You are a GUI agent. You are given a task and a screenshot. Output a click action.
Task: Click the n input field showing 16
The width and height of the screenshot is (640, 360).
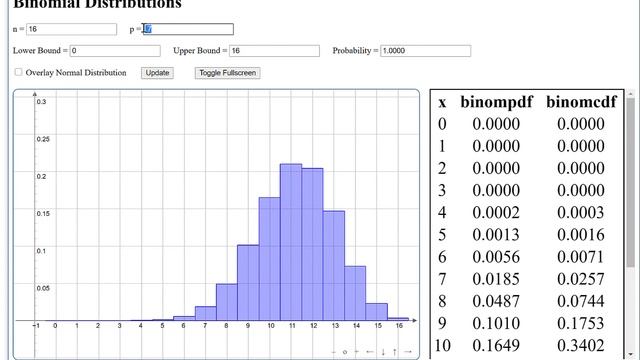(x=71, y=29)
